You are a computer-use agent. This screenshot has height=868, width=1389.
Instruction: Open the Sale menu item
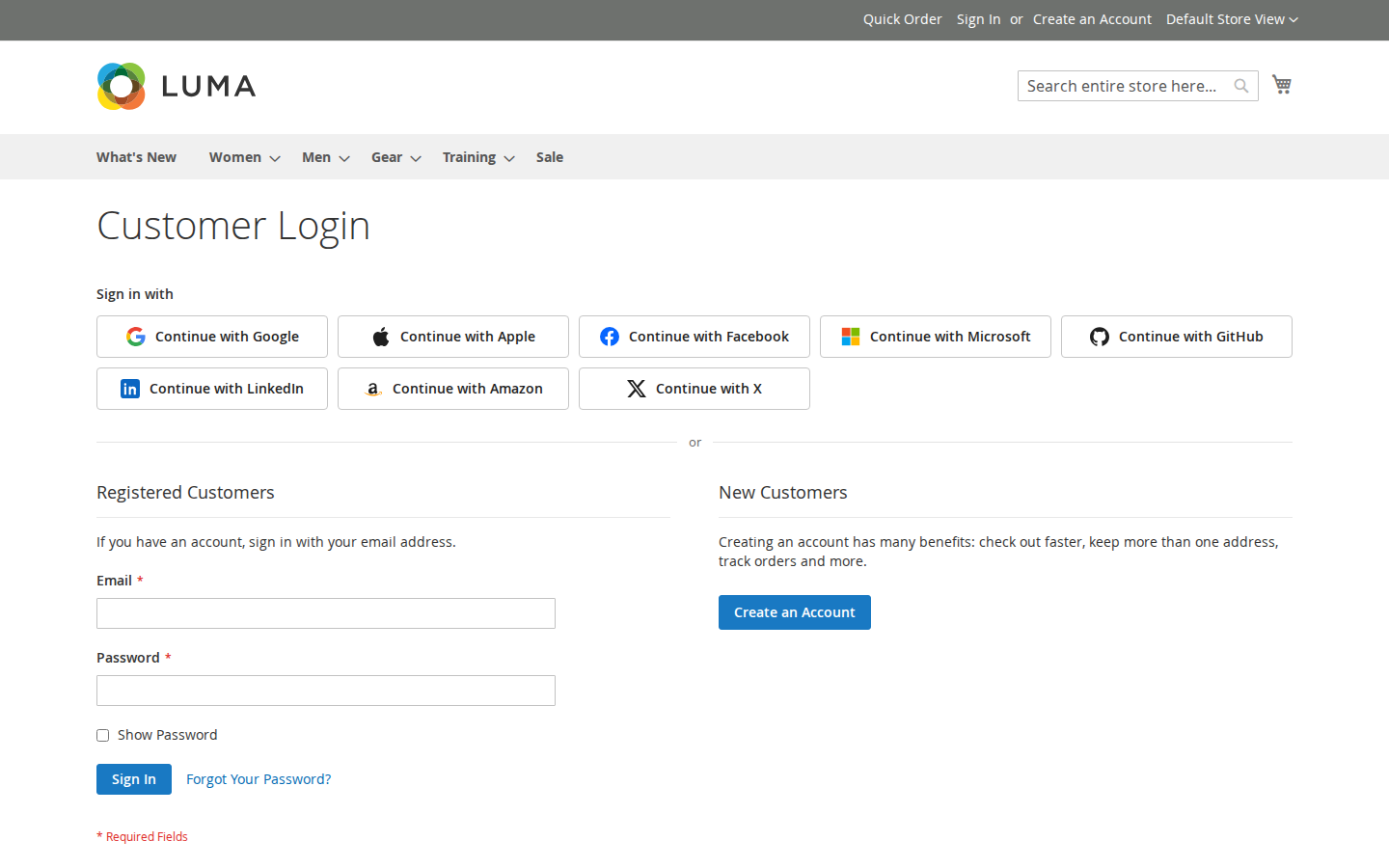coord(550,157)
